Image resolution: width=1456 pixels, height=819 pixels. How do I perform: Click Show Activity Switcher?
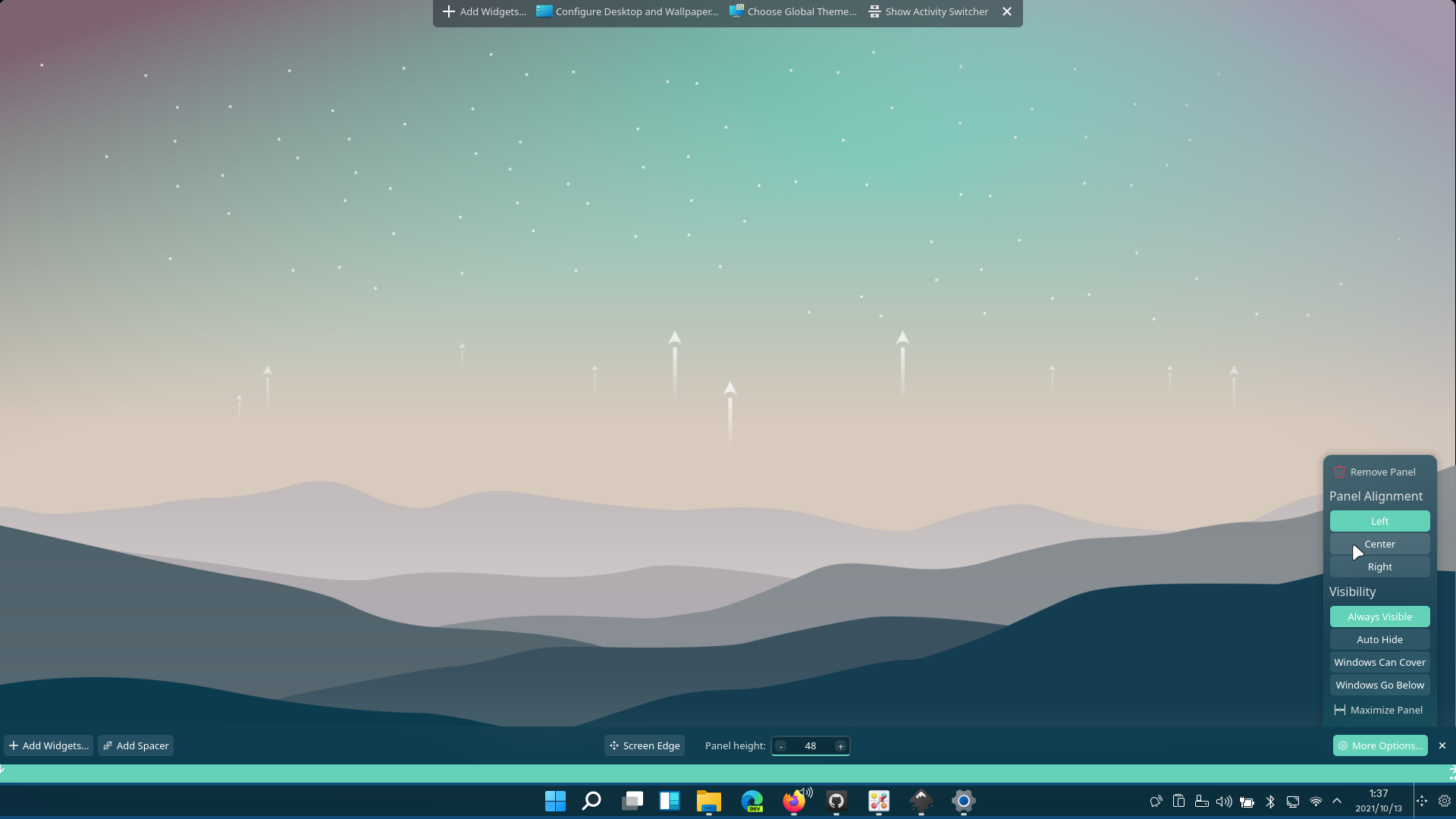[x=928, y=11]
